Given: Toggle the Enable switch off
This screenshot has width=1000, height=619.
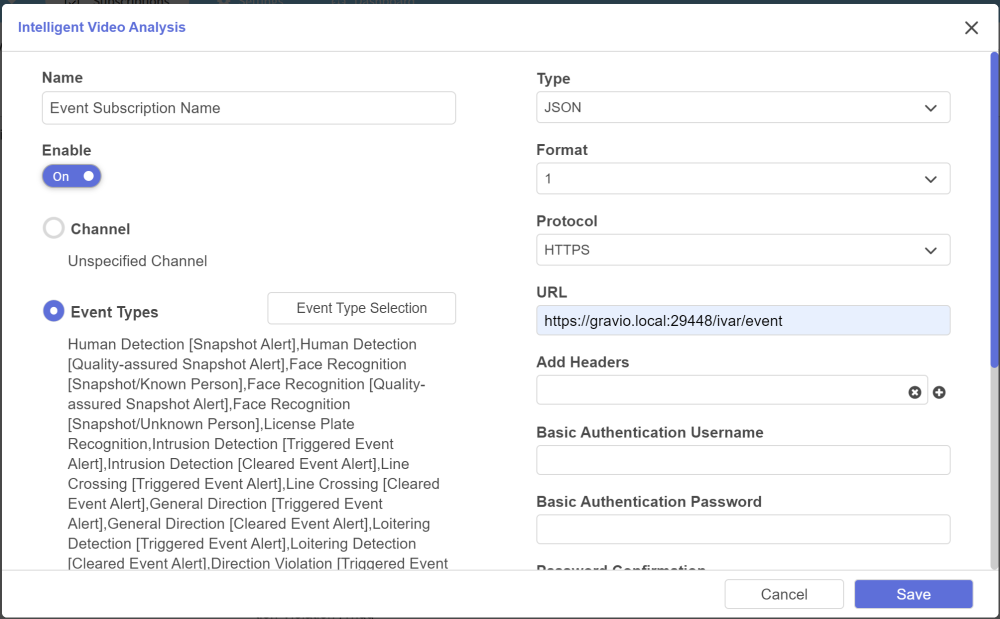Looking at the screenshot, I should point(72,176).
